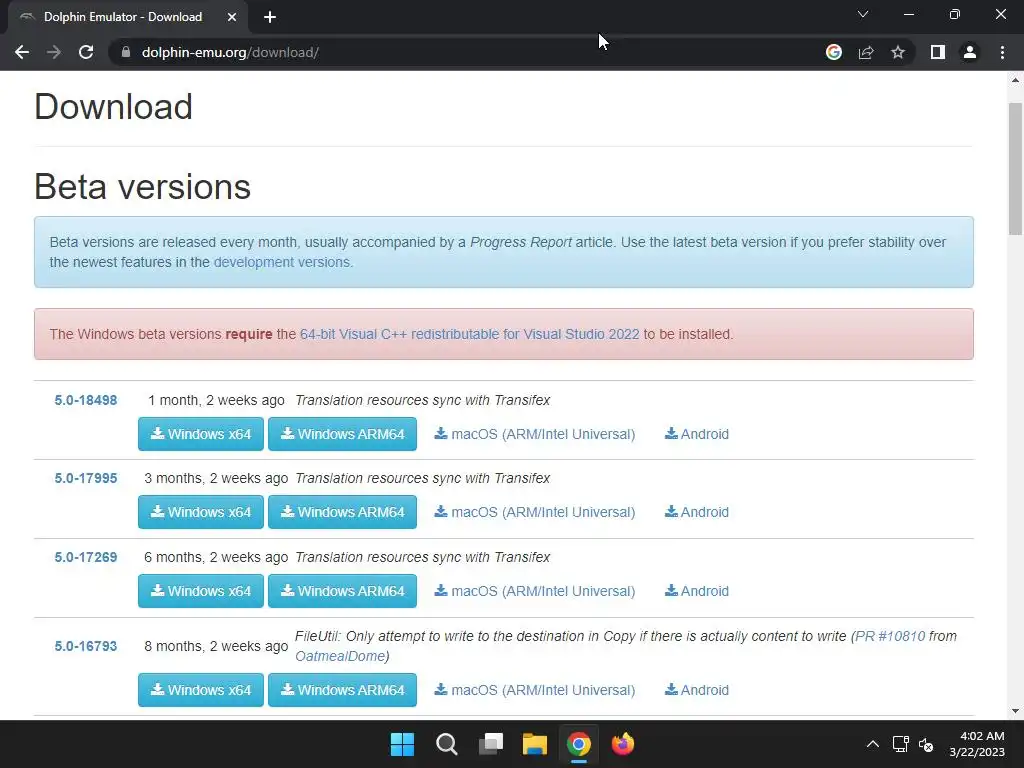This screenshot has width=1024, height=768.
Task: Click the share page icon
Action: (x=866, y=52)
